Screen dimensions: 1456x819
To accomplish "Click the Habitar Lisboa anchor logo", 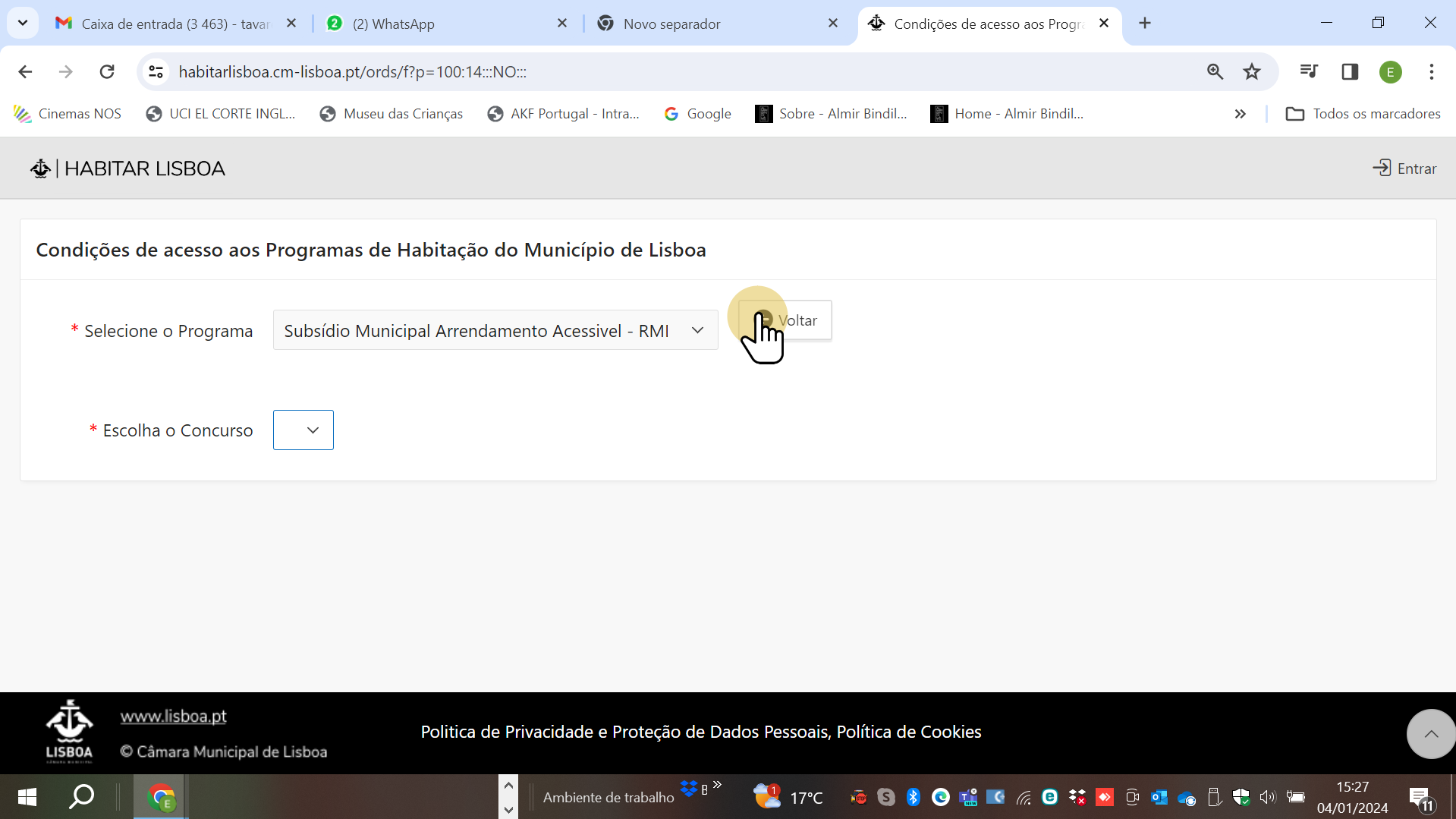I will point(39,168).
